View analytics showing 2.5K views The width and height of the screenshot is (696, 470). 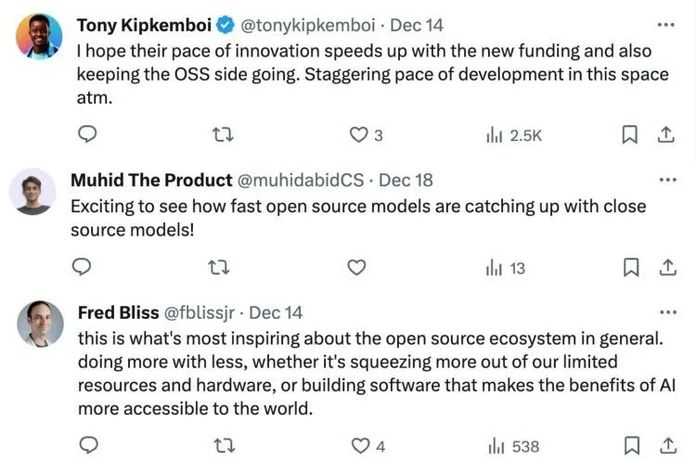492,134
